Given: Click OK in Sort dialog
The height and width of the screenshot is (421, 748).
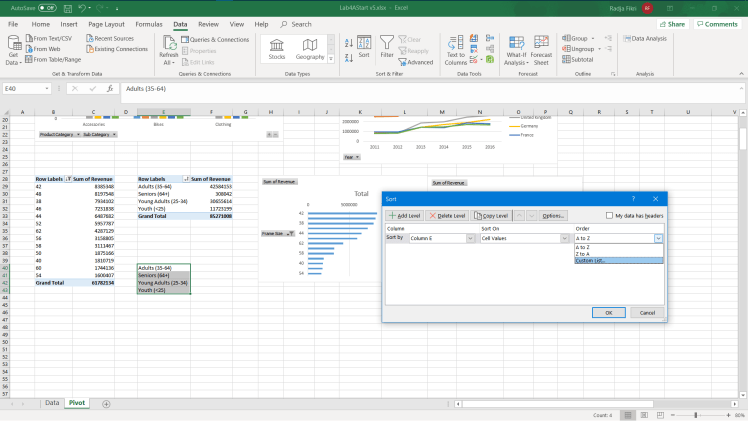Looking at the screenshot, I should click(608, 312).
